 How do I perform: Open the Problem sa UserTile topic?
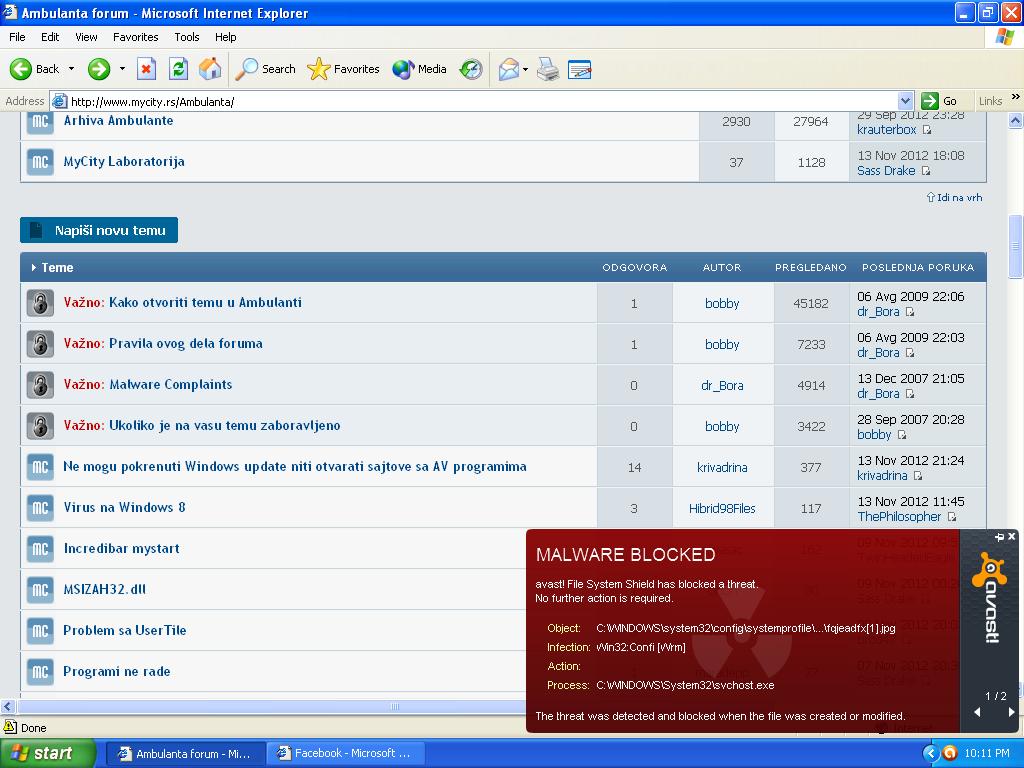pyautogui.click(x=125, y=630)
